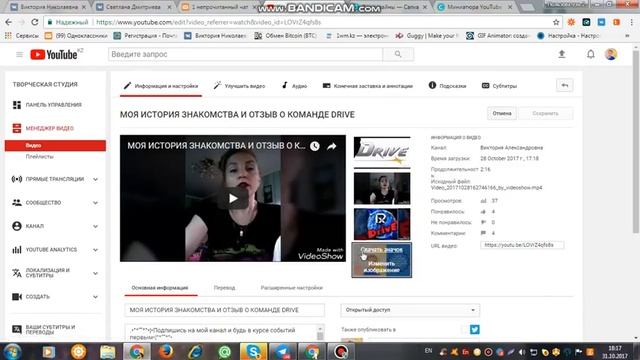The height and width of the screenshot is (360, 640).
Task: Open the Открытый доступ privacy dropdown
Action: coord(410,310)
